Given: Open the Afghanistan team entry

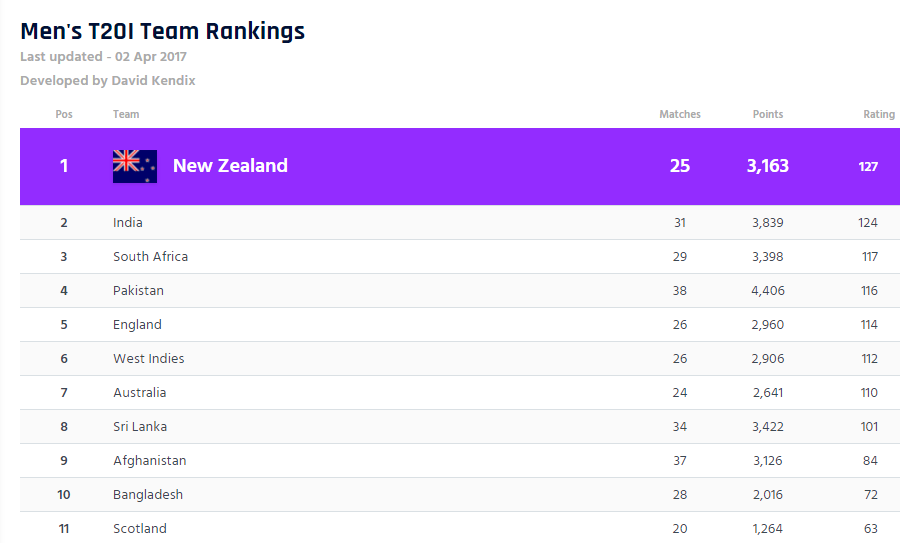Looking at the screenshot, I should pyautogui.click(x=149, y=461).
